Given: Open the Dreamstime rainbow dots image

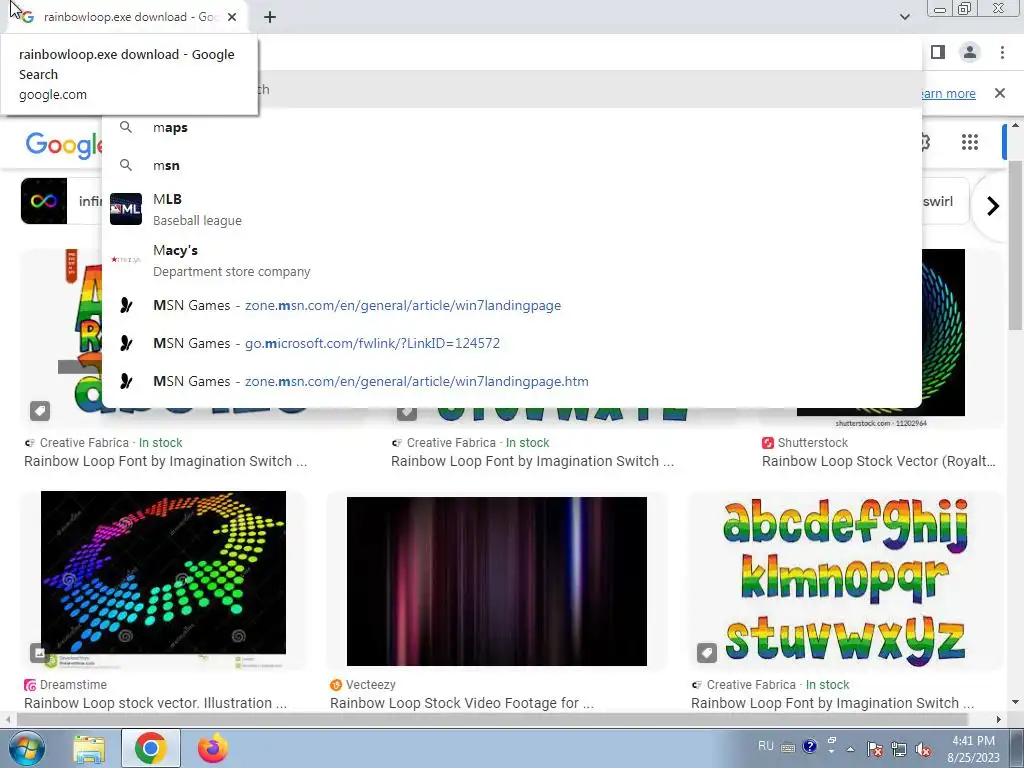Looking at the screenshot, I should [163, 580].
